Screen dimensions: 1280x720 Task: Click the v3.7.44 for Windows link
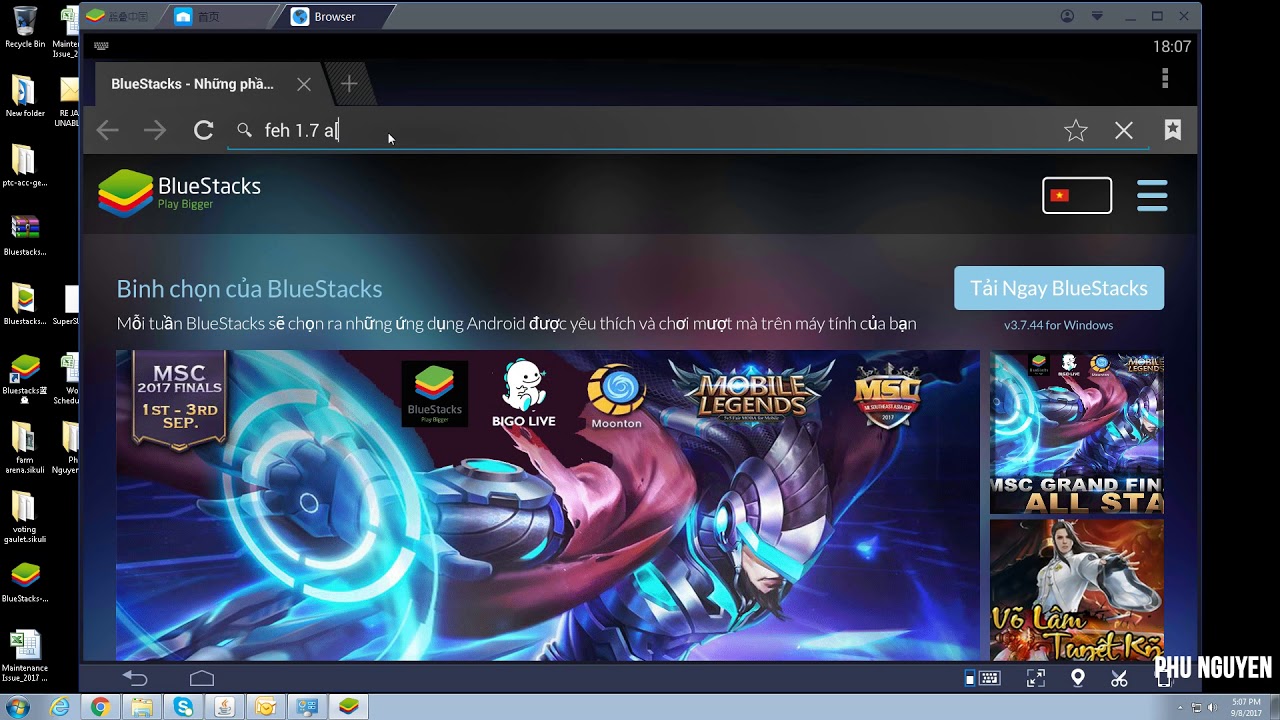pyautogui.click(x=1059, y=325)
